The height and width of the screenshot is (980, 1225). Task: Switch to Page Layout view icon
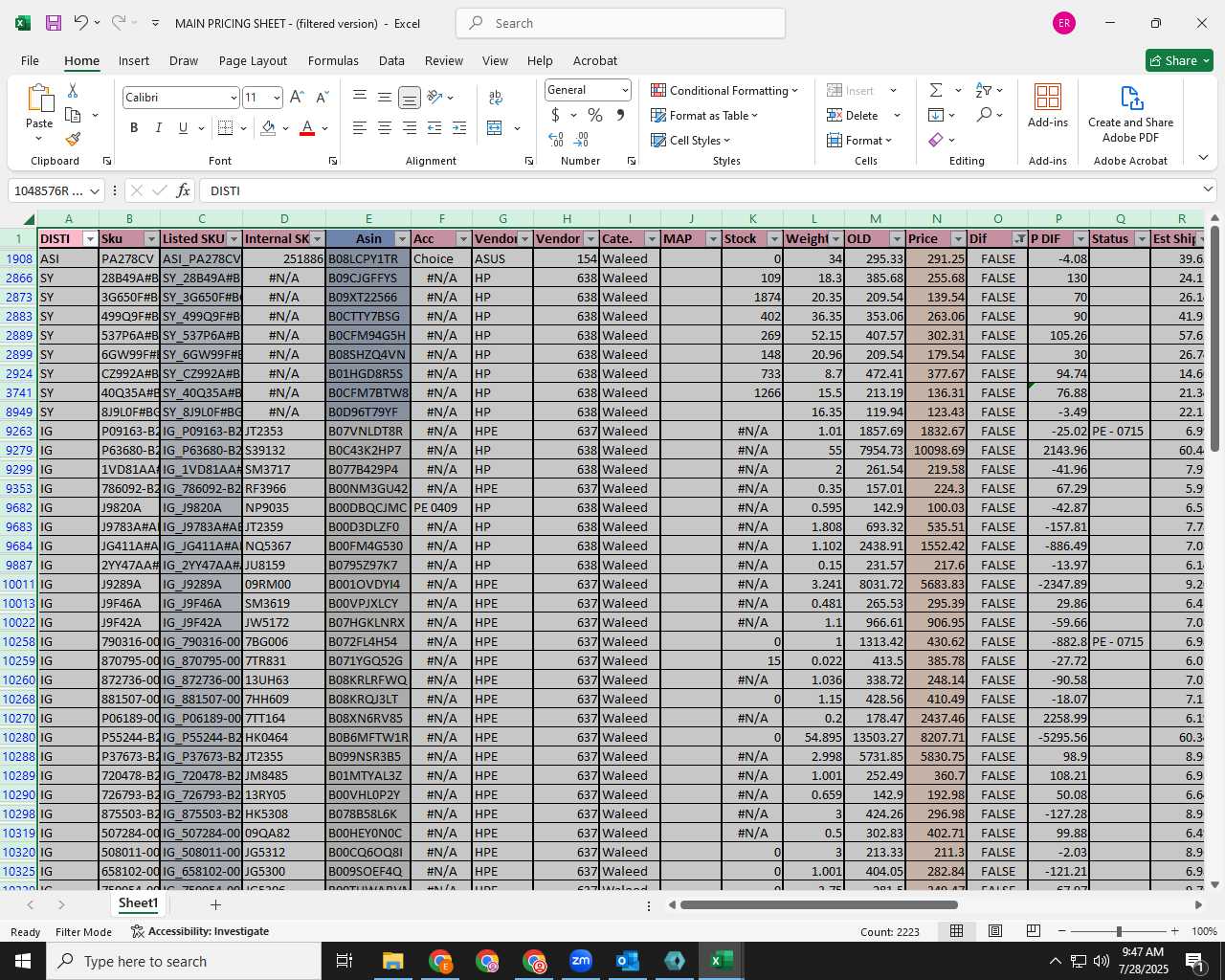[x=995, y=931]
